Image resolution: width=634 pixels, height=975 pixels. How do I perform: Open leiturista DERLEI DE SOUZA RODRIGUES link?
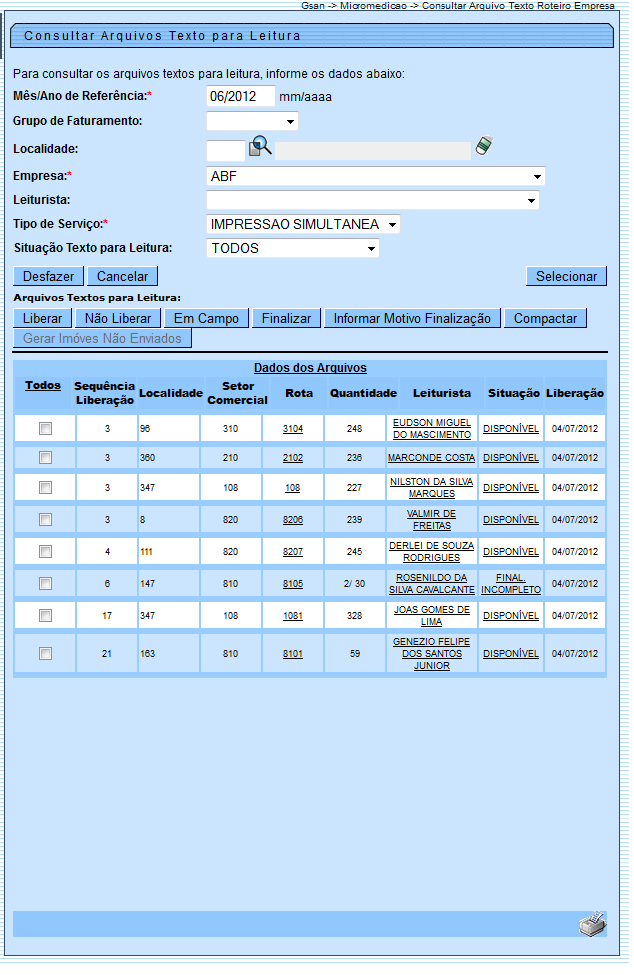[x=431, y=552]
